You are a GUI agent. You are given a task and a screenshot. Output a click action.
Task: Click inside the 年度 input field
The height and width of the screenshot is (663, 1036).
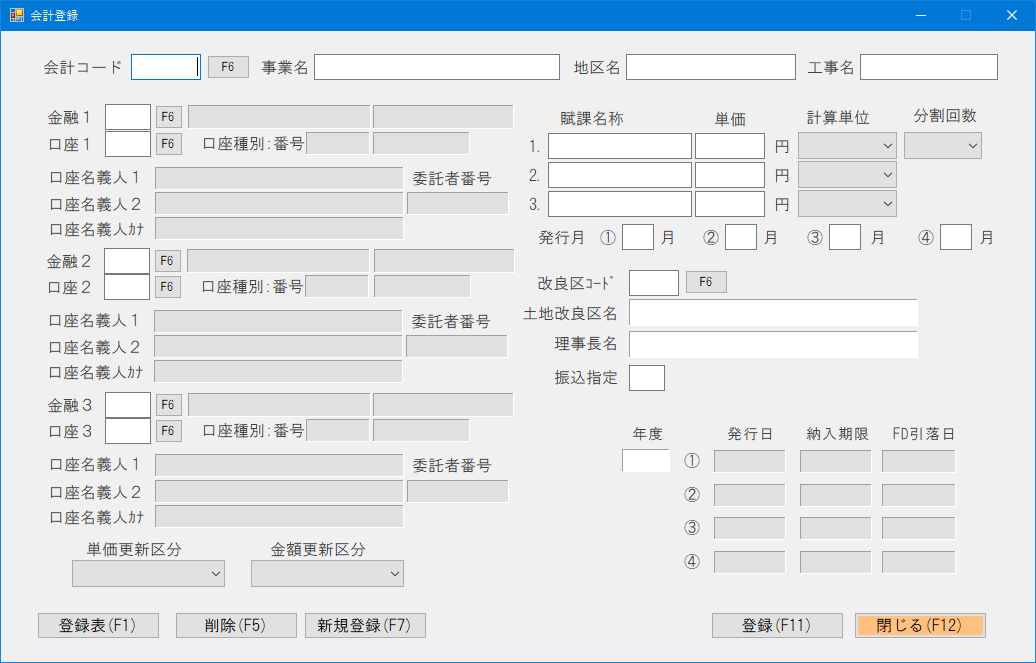644,460
